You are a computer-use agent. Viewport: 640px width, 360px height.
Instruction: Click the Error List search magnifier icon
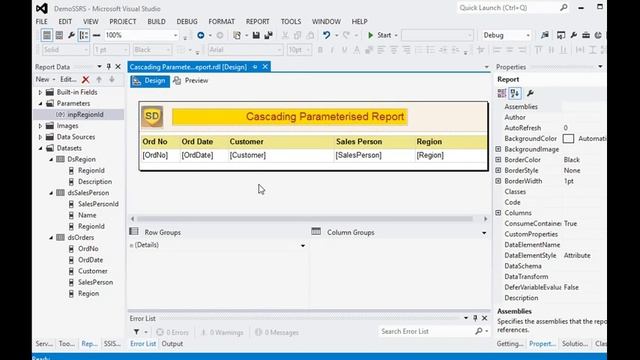tap(479, 331)
